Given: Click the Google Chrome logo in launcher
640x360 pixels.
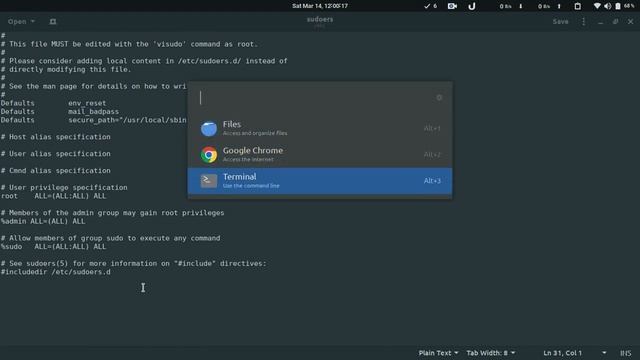Looking at the screenshot, I should (x=209, y=155).
